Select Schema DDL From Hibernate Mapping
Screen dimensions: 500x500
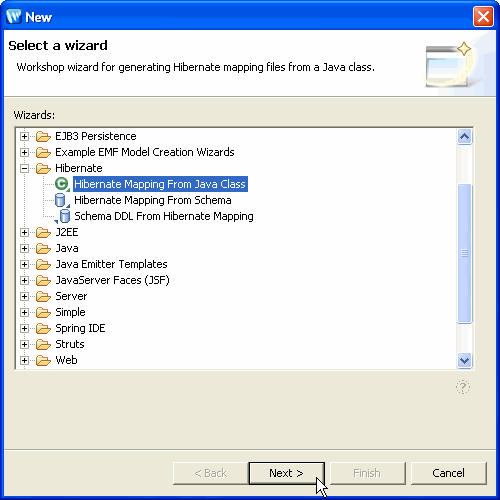(x=164, y=216)
